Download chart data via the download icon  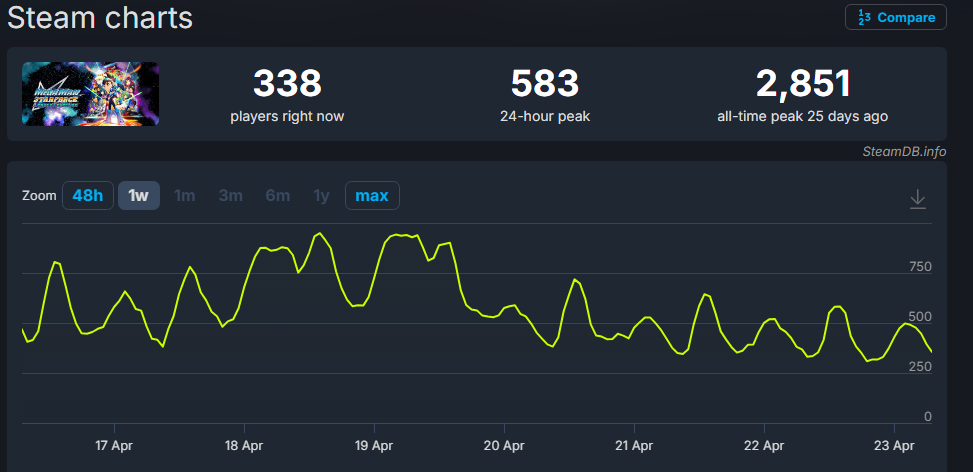917,199
